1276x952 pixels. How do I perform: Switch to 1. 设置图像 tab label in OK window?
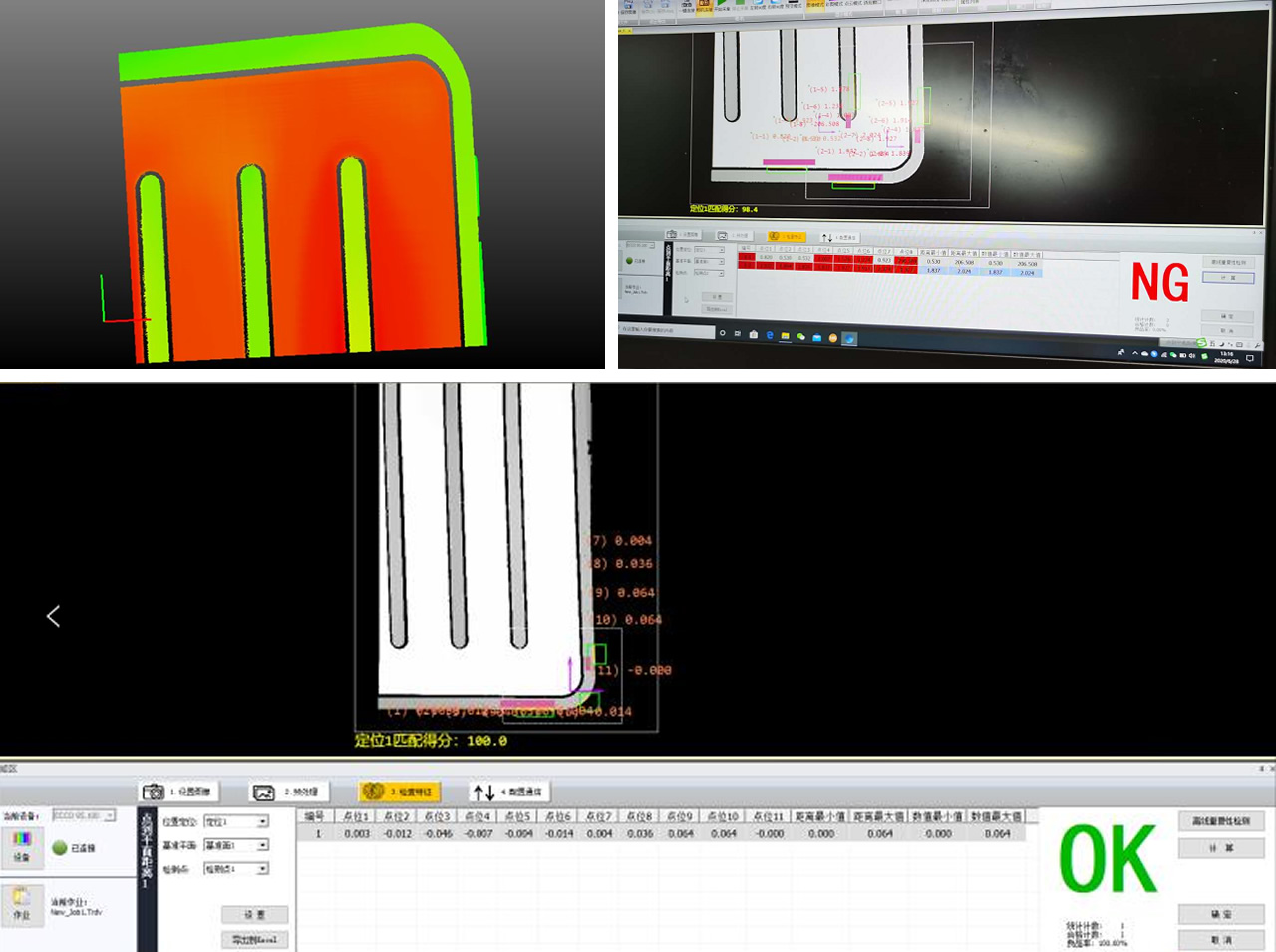[x=189, y=792]
